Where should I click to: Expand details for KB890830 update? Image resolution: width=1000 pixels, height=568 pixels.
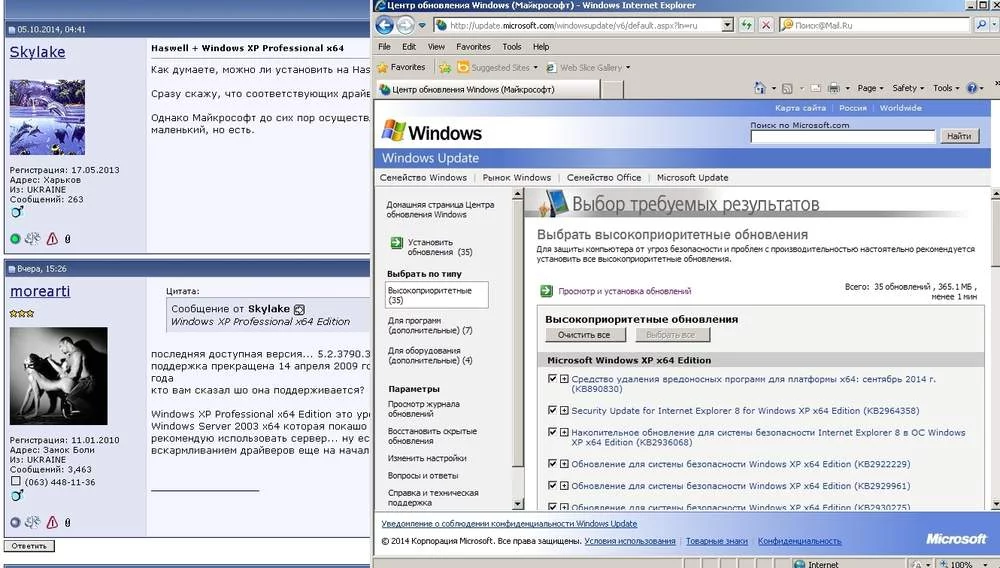click(x=564, y=379)
